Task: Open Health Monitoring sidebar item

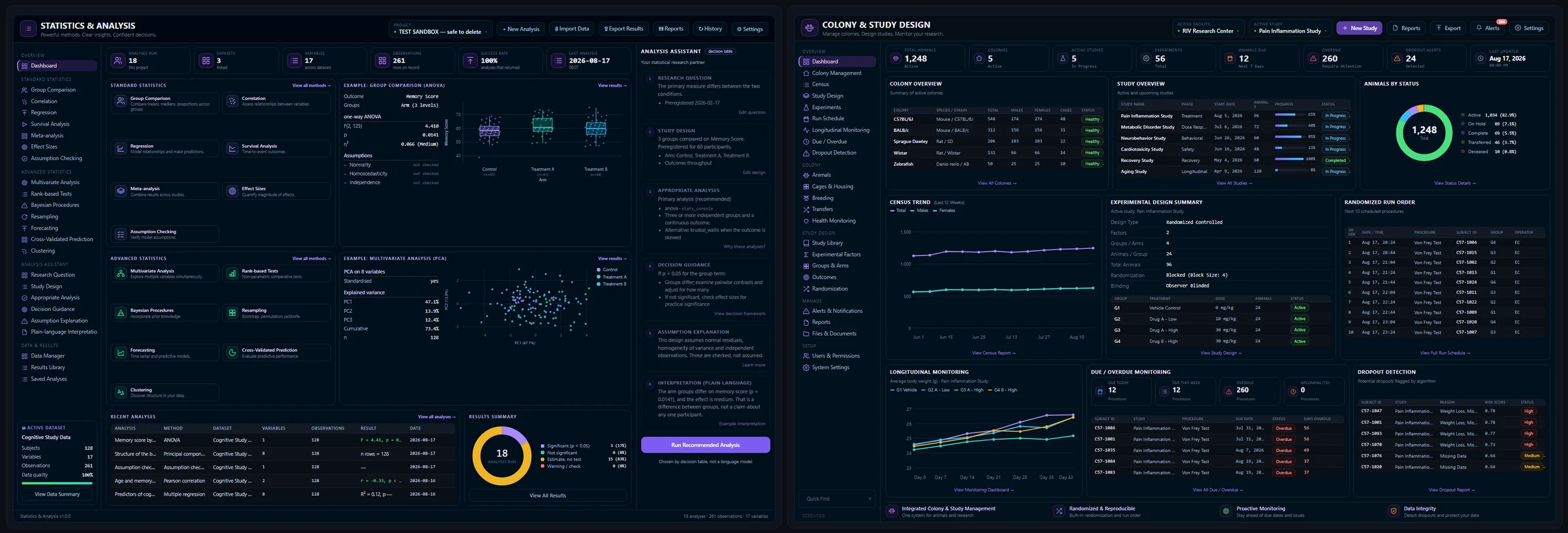Action: coord(833,221)
